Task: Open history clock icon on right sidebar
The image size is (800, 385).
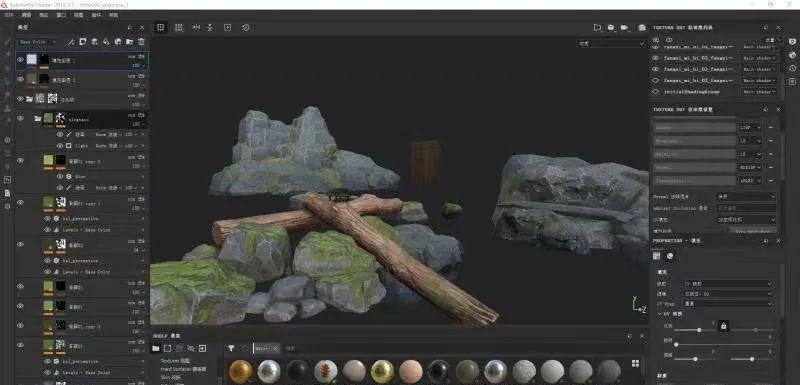Action: tap(792, 68)
